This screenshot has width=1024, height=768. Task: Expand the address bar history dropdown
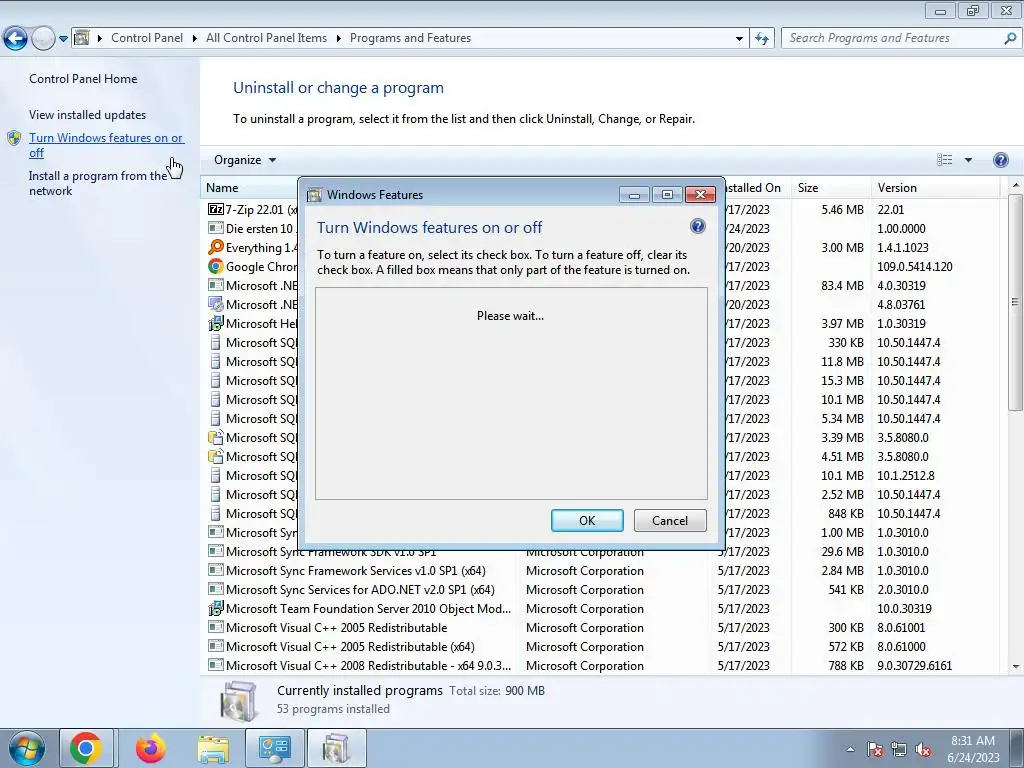739,39
